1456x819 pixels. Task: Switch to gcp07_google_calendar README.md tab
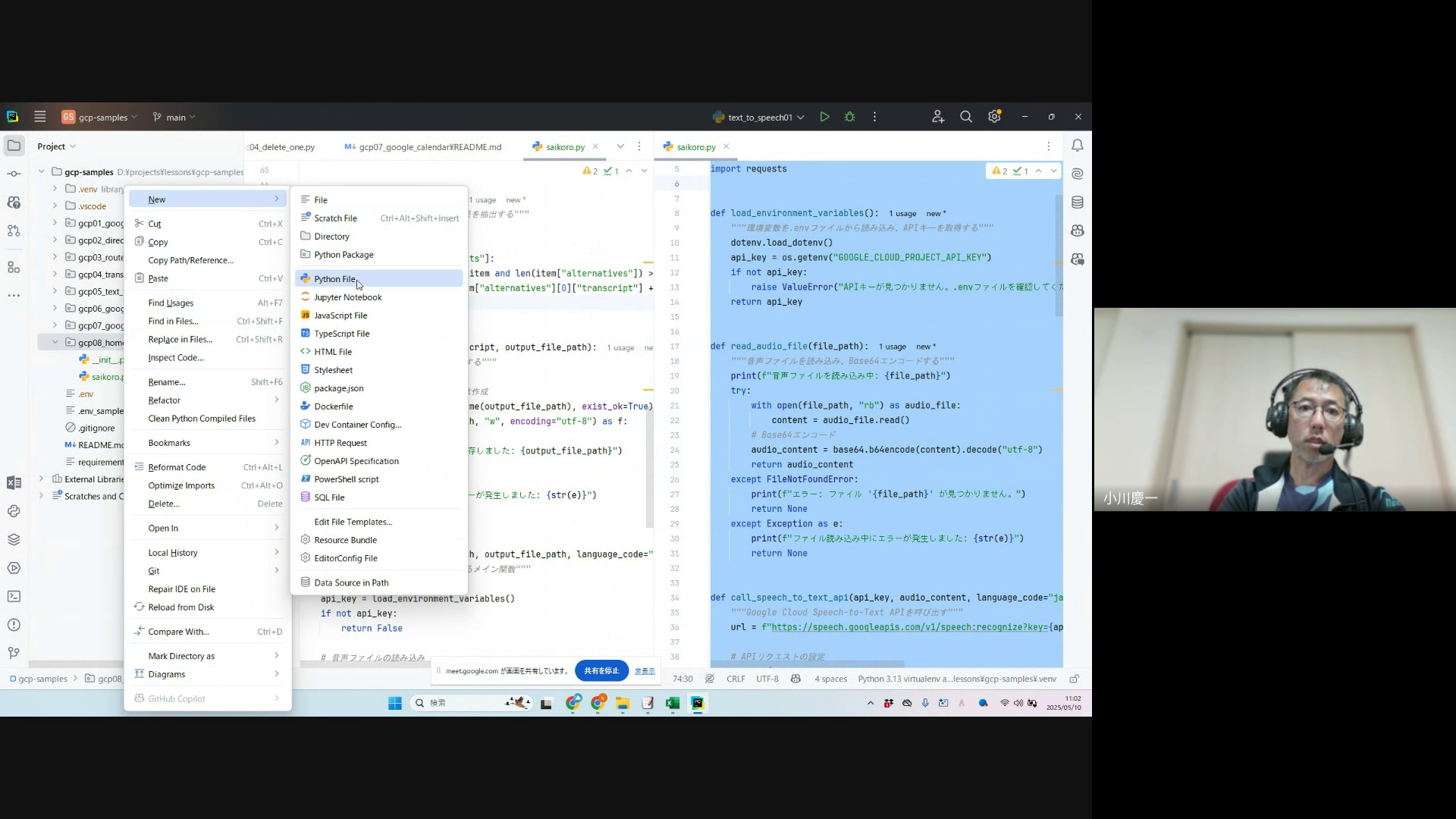point(429,147)
